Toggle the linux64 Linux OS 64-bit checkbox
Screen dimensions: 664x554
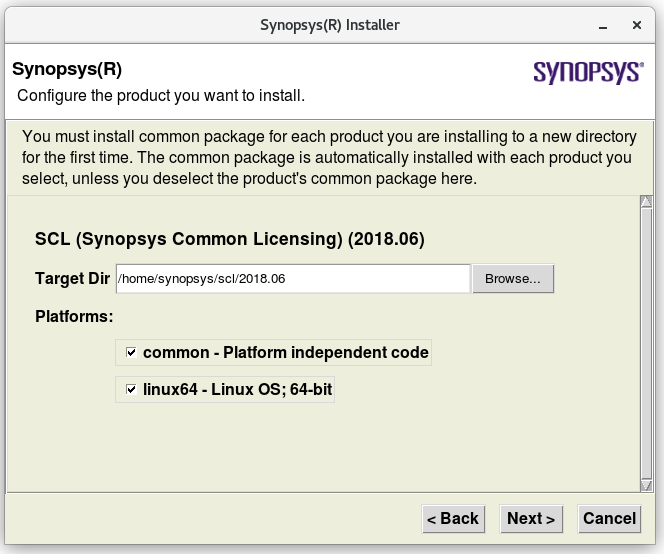tap(131, 389)
